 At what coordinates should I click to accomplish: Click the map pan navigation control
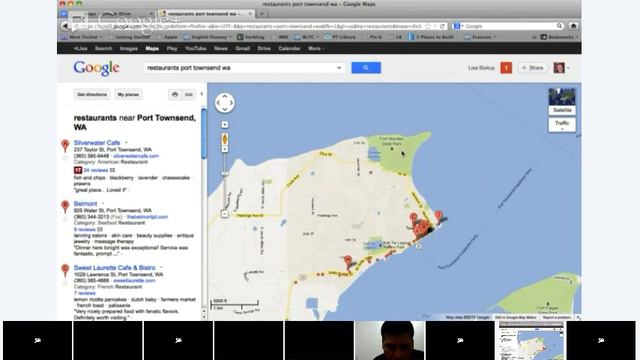pos(225,103)
